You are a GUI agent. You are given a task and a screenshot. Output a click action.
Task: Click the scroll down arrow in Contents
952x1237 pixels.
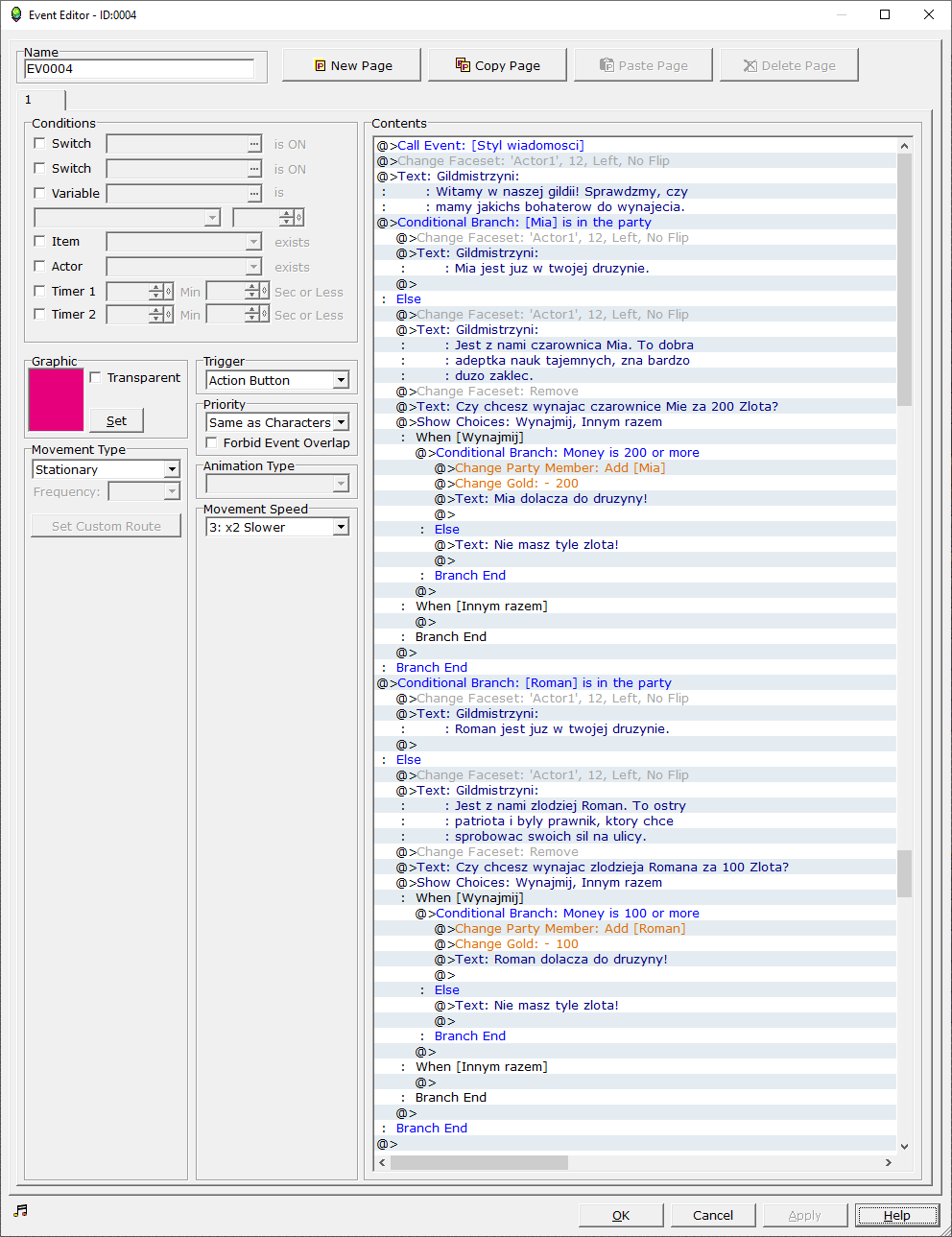(x=904, y=1146)
